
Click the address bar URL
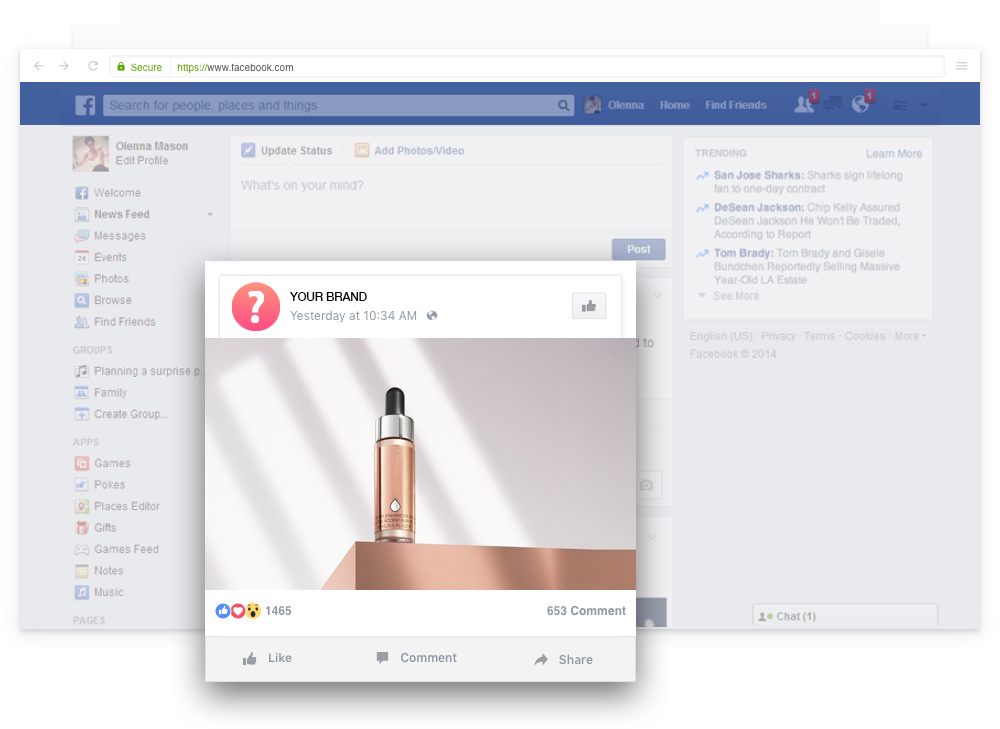tap(235, 67)
